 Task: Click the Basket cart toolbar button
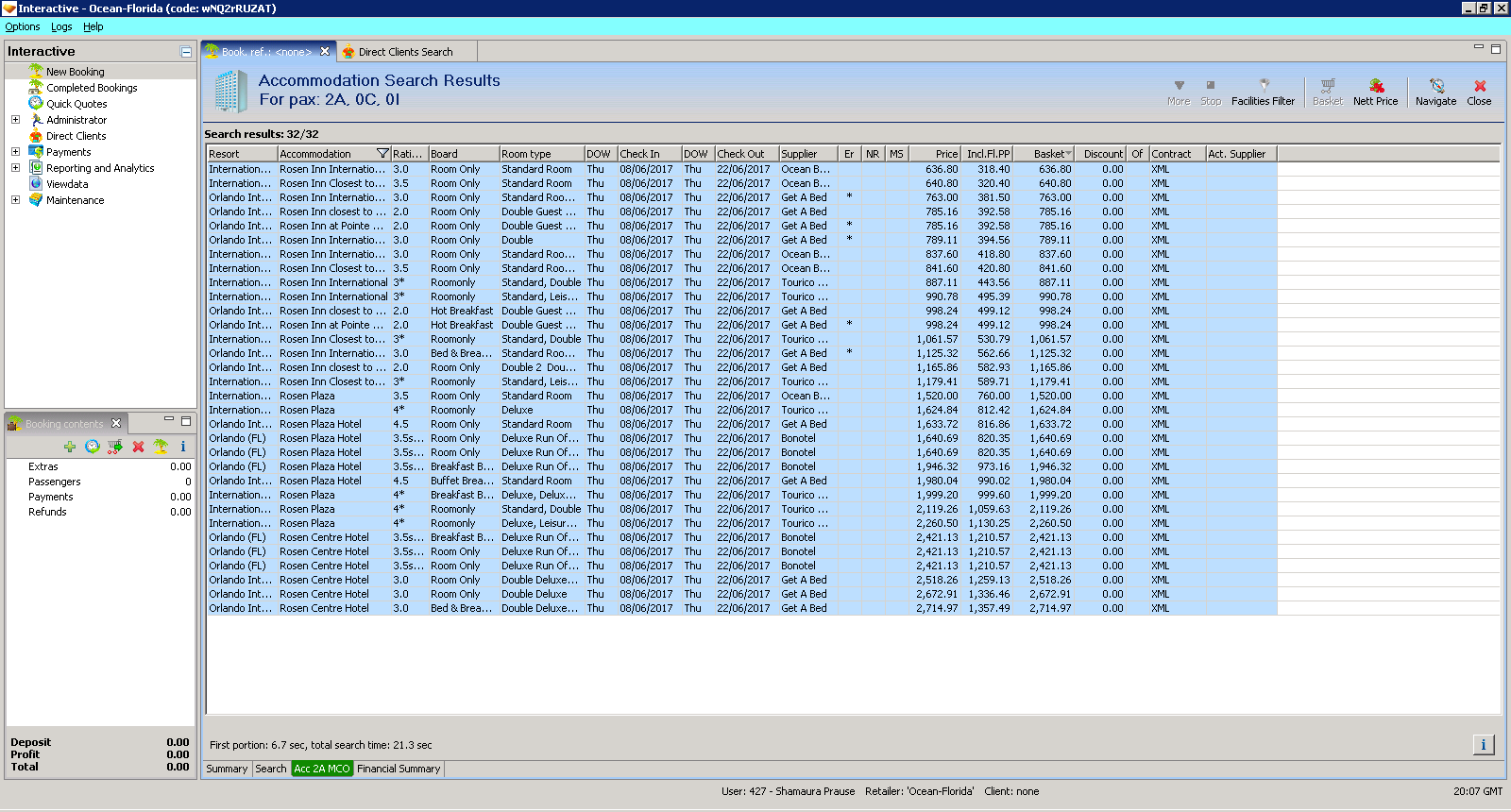tap(1327, 92)
